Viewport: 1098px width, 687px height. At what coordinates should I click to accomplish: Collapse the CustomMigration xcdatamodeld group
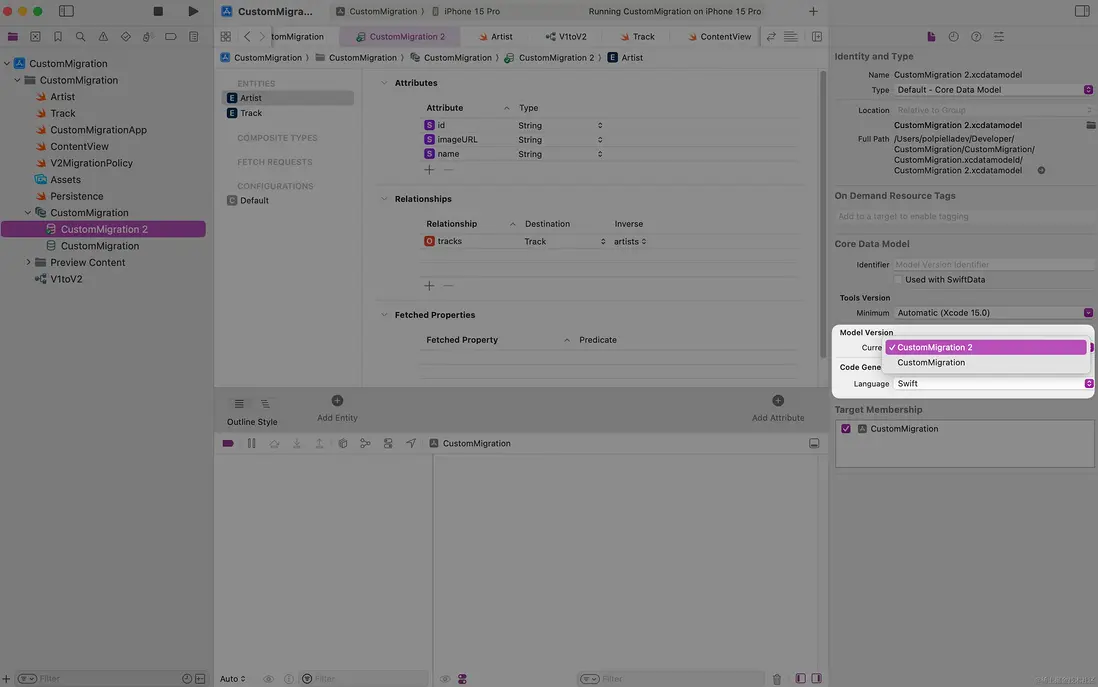[28, 213]
